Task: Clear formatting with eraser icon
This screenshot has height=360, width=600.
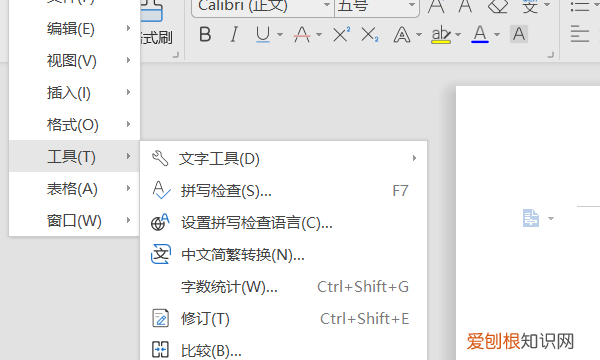Action: click(x=498, y=6)
